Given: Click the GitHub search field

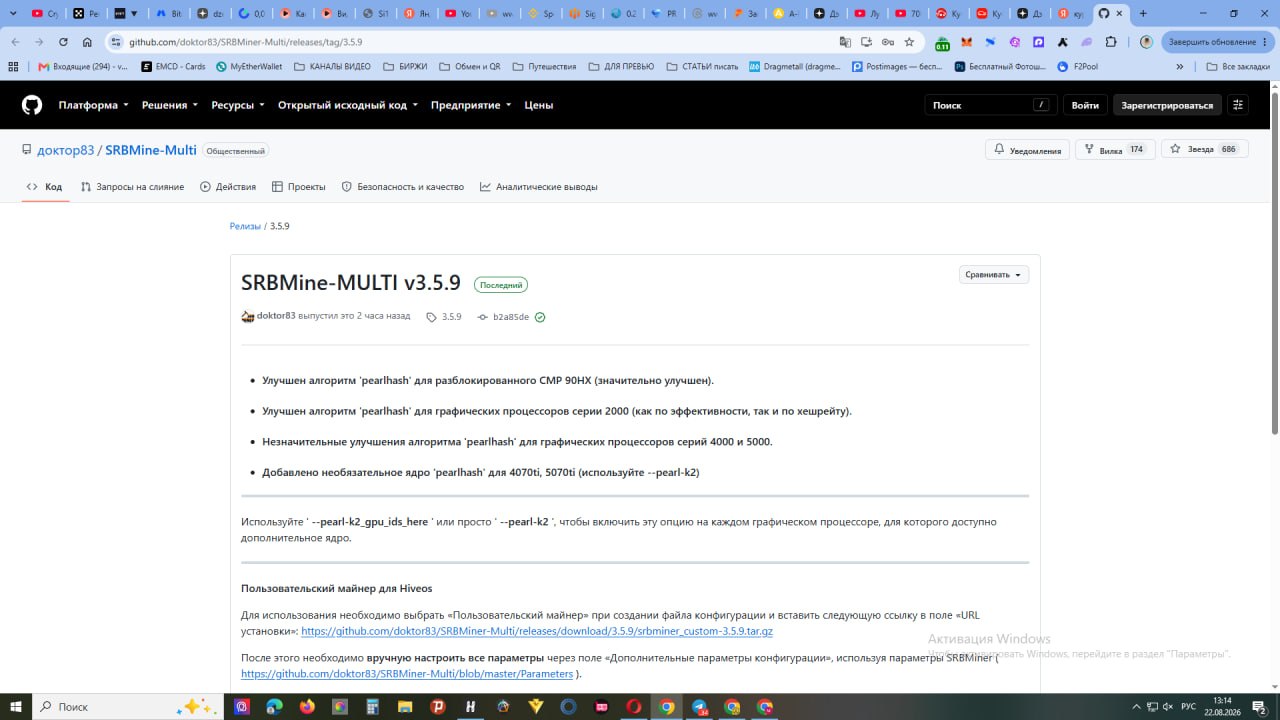Looking at the screenshot, I should 991,105.
